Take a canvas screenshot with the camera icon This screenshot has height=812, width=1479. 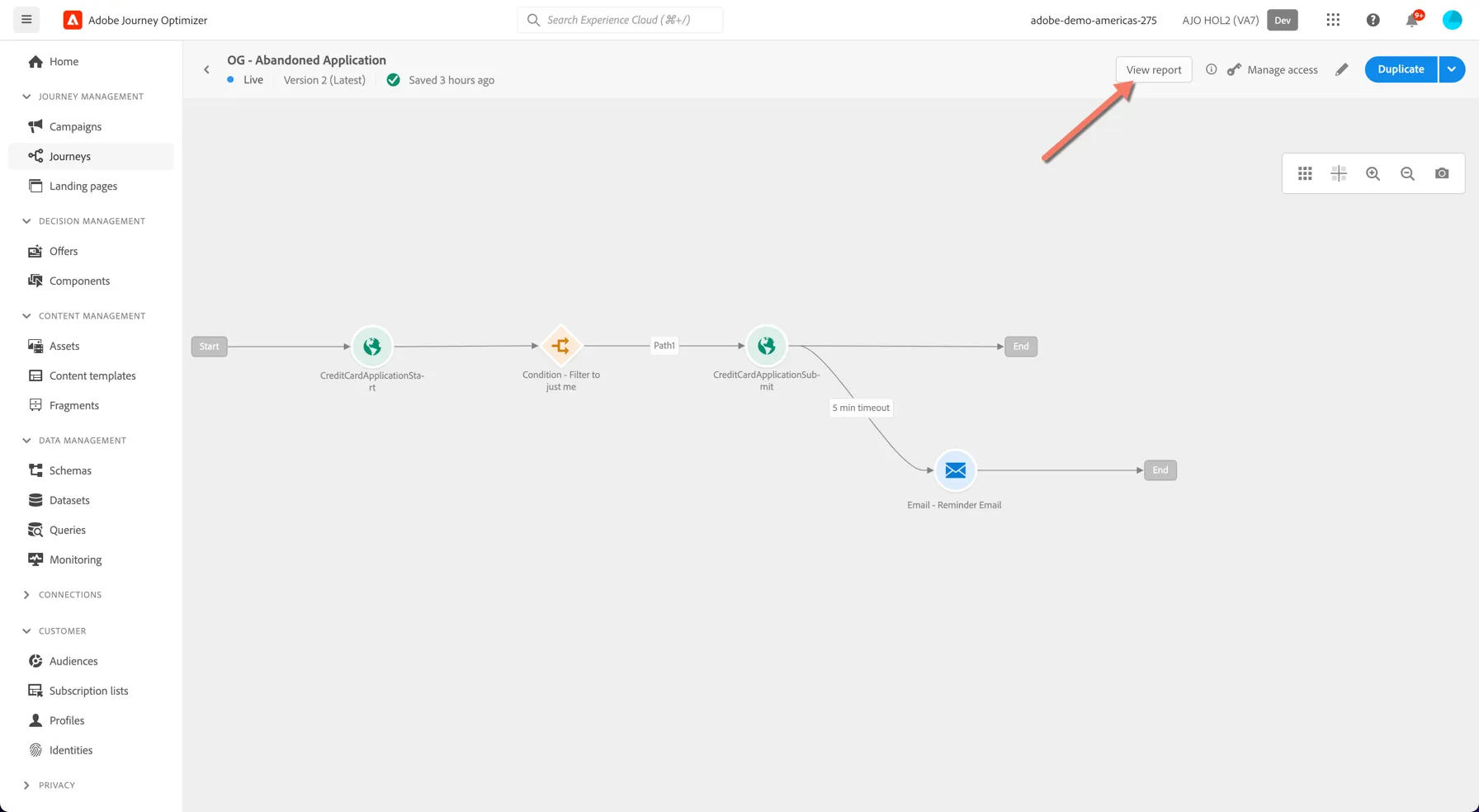click(x=1442, y=173)
